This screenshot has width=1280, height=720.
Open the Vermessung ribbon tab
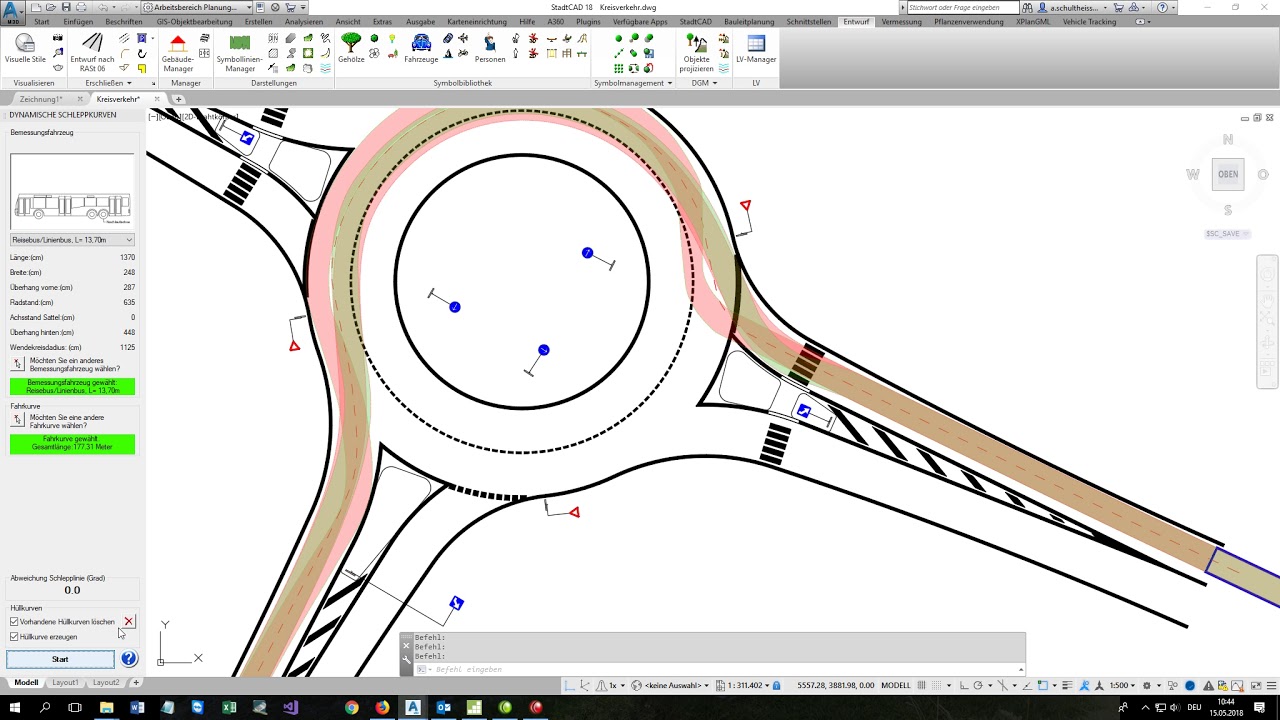(x=901, y=21)
